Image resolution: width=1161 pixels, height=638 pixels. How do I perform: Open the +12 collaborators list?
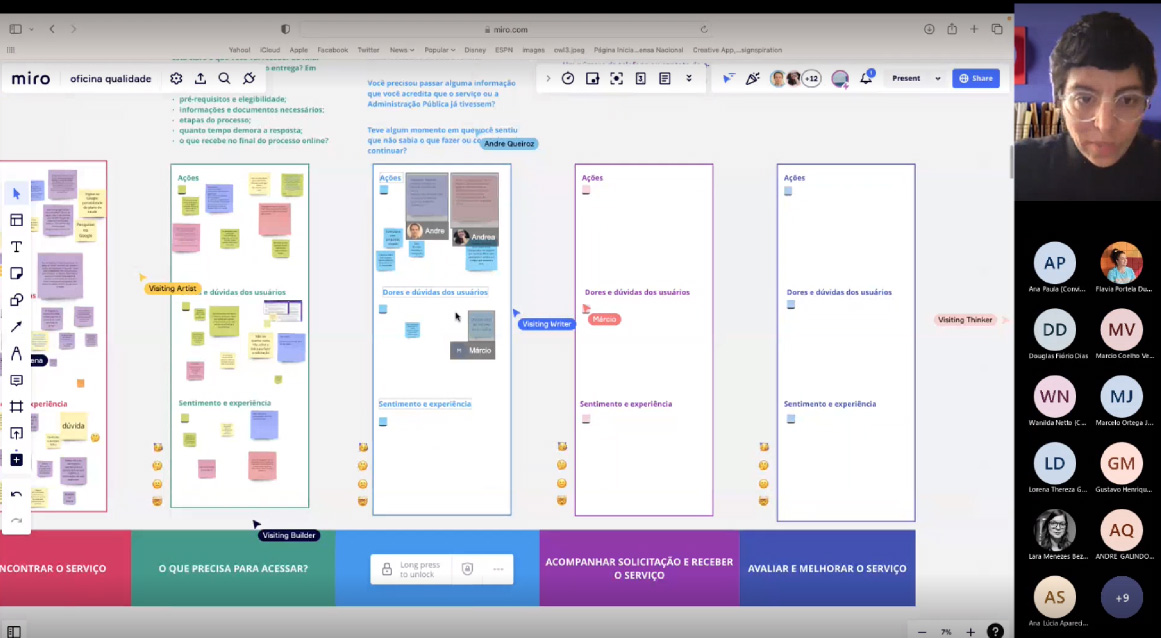pyautogui.click(x=811, y=78)
